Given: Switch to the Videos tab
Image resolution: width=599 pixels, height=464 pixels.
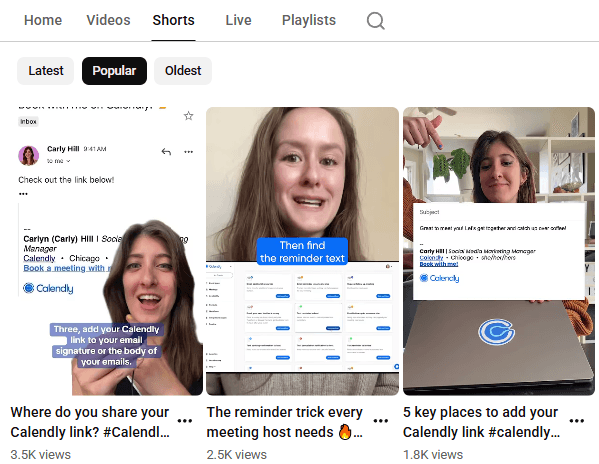Looking at the screenshot, I should (108, 20).
